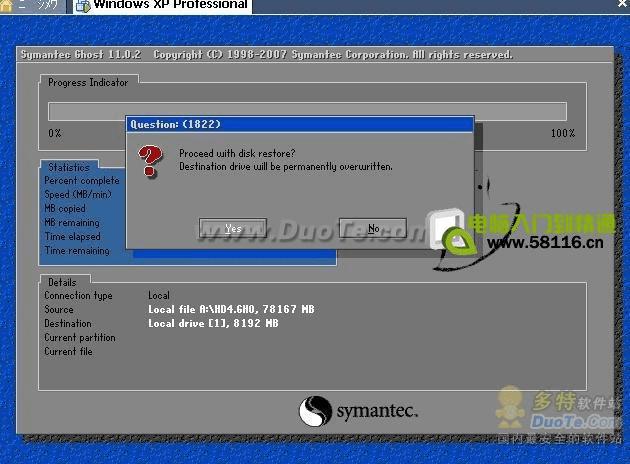Click the 'Current partition' label
The width and height of the screenshot is (630, 464).
(x=80, y=337)
